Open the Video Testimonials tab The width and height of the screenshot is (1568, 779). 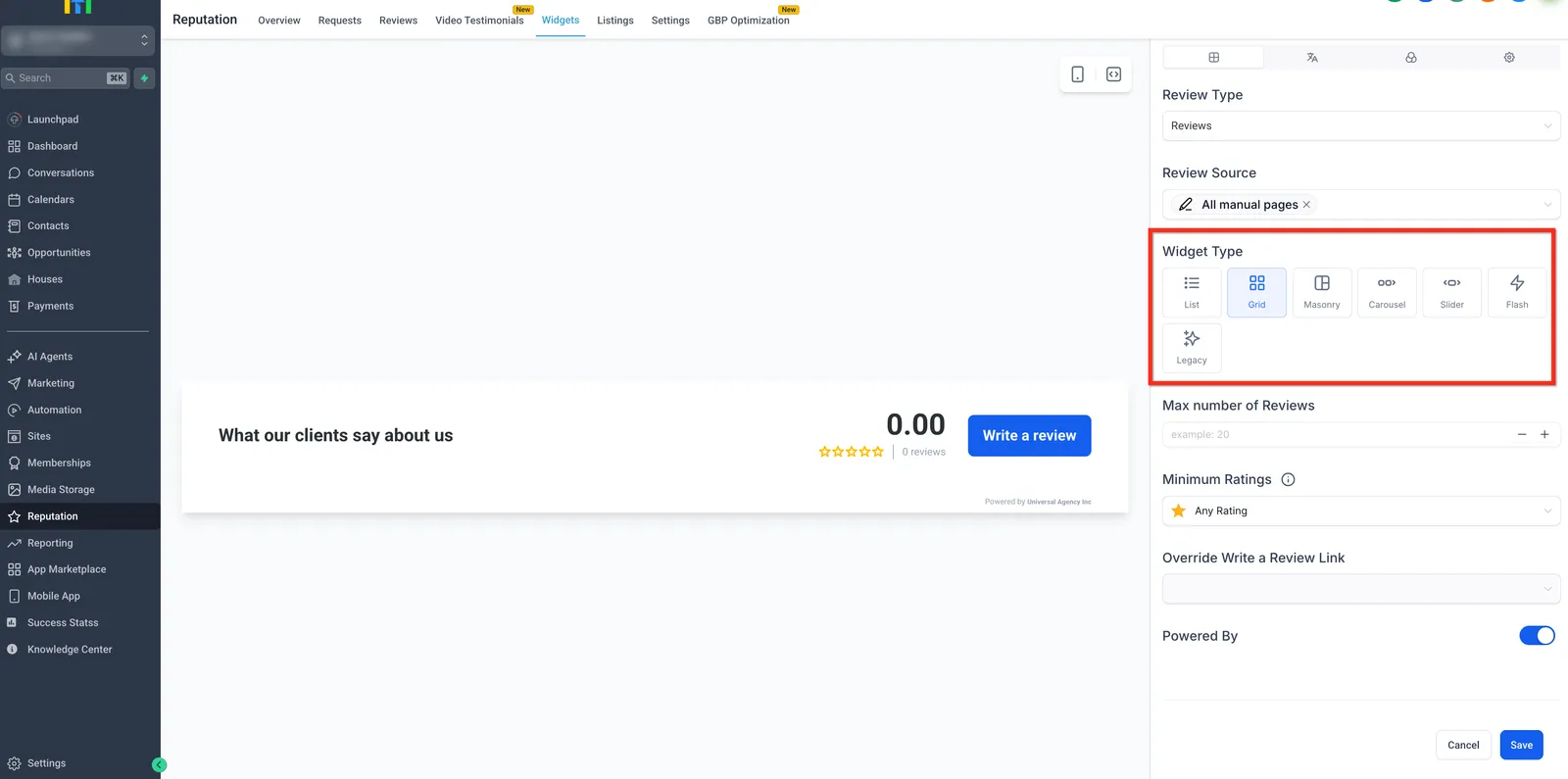click(x=480, y=21)
